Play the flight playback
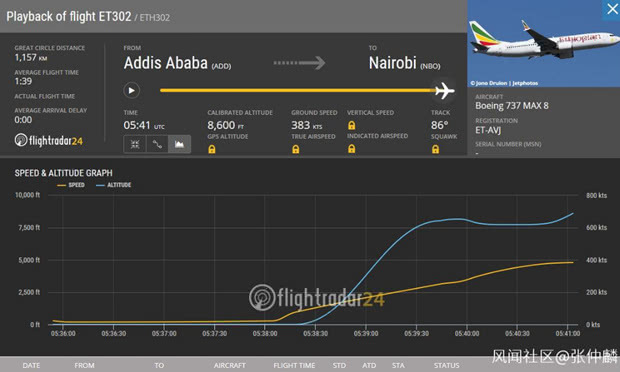The height and width of the screenshot is (372, 620). 131,91
